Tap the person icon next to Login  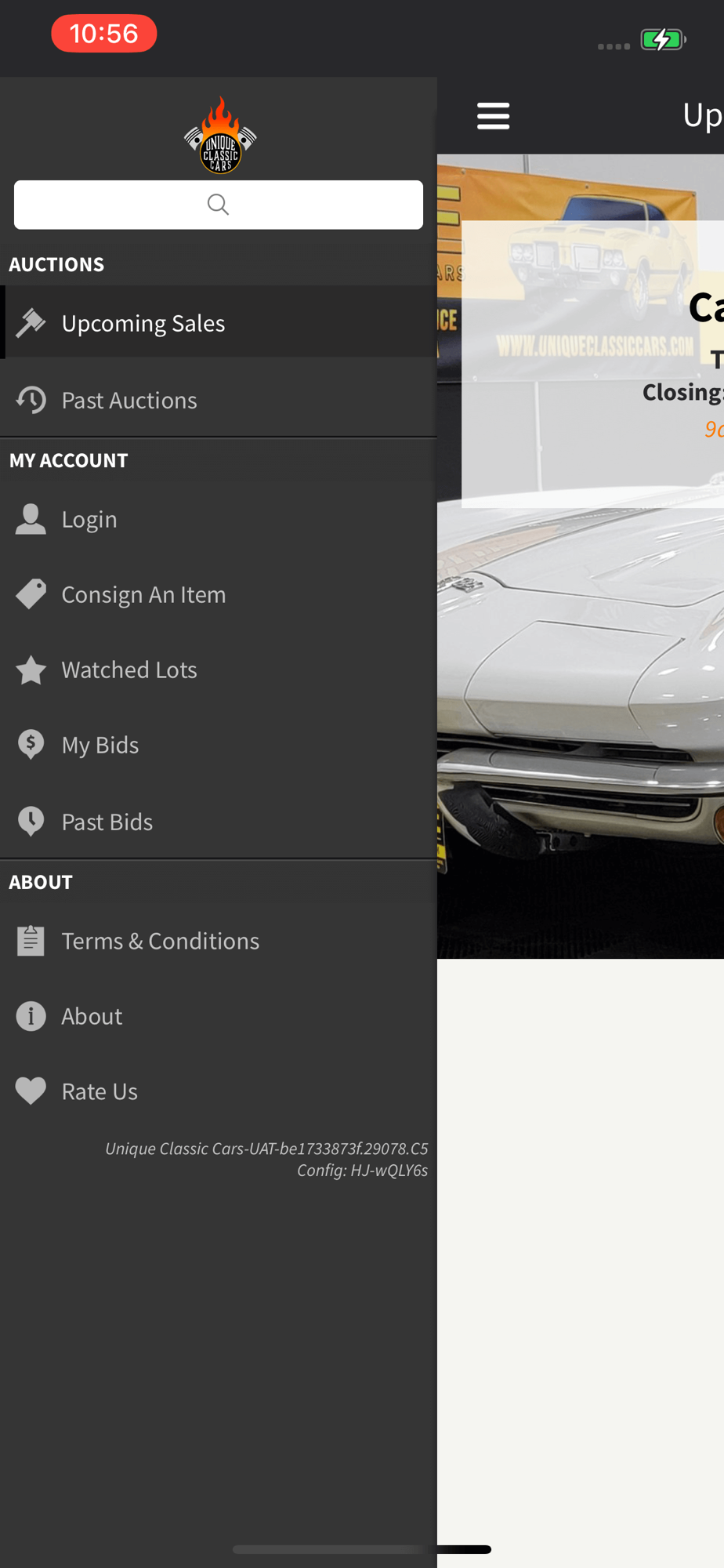coord(31,519)
